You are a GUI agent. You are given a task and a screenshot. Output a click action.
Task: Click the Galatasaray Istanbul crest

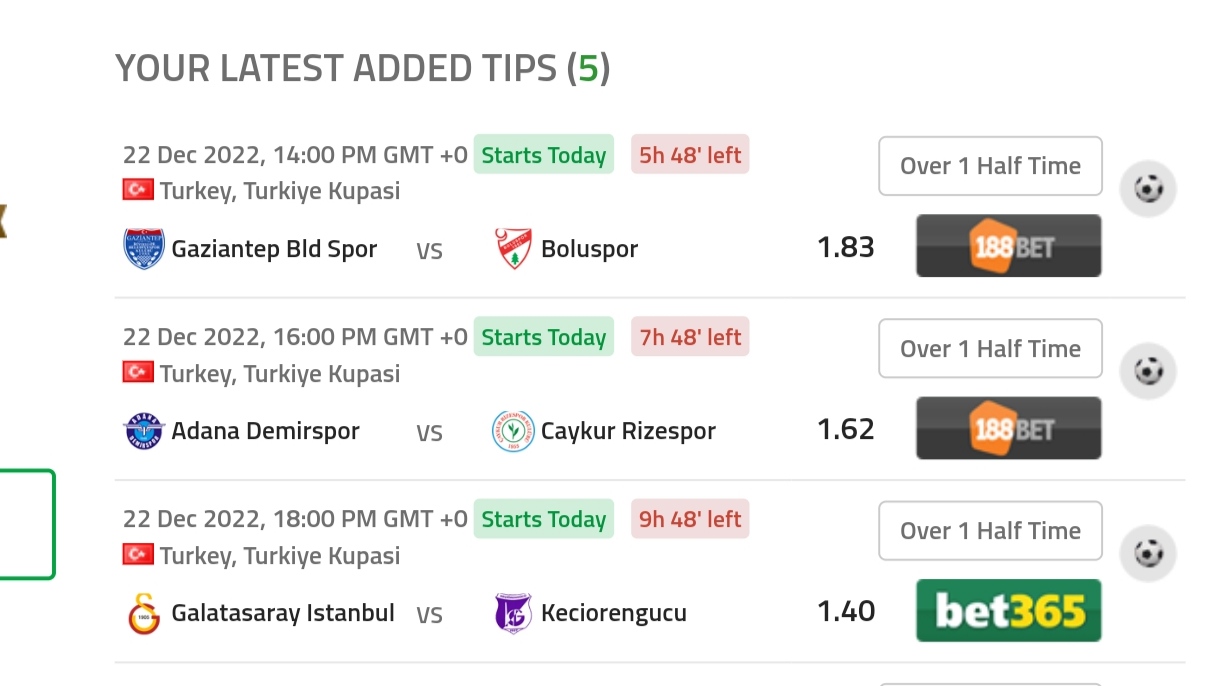pyautogui.click(x=144, y=613)
